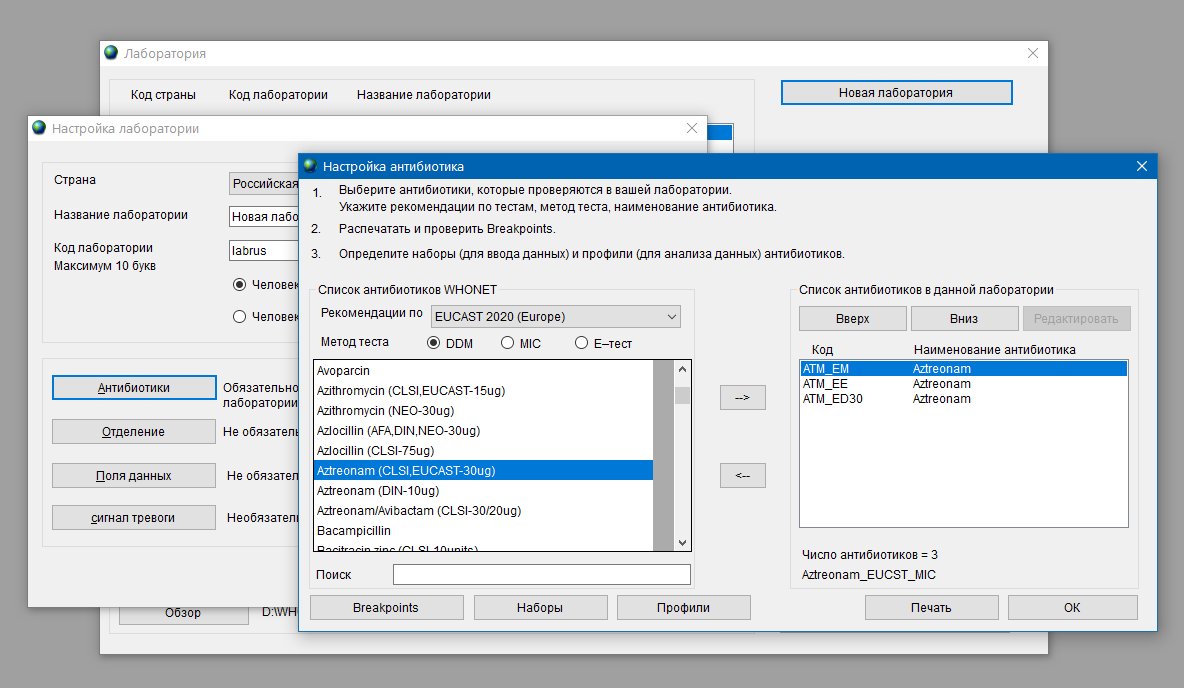This screenshot has height=688, width=1184.
Task: Select Azlocillin (CLSI-75ug)
Action: click(483, 451)
